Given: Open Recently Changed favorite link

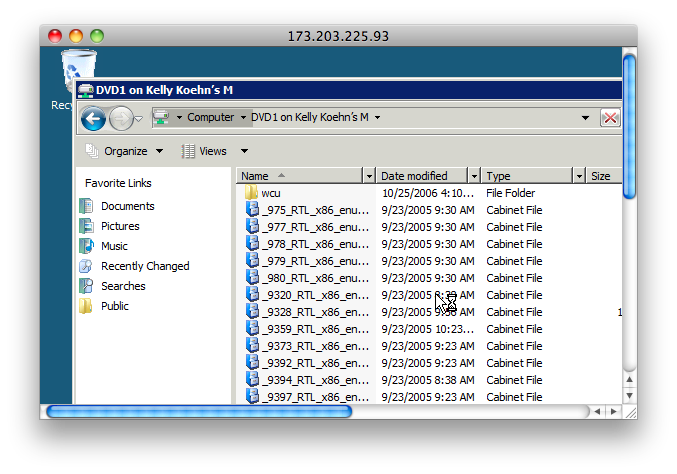Looking at the screenshot, I should pos(145,266).
